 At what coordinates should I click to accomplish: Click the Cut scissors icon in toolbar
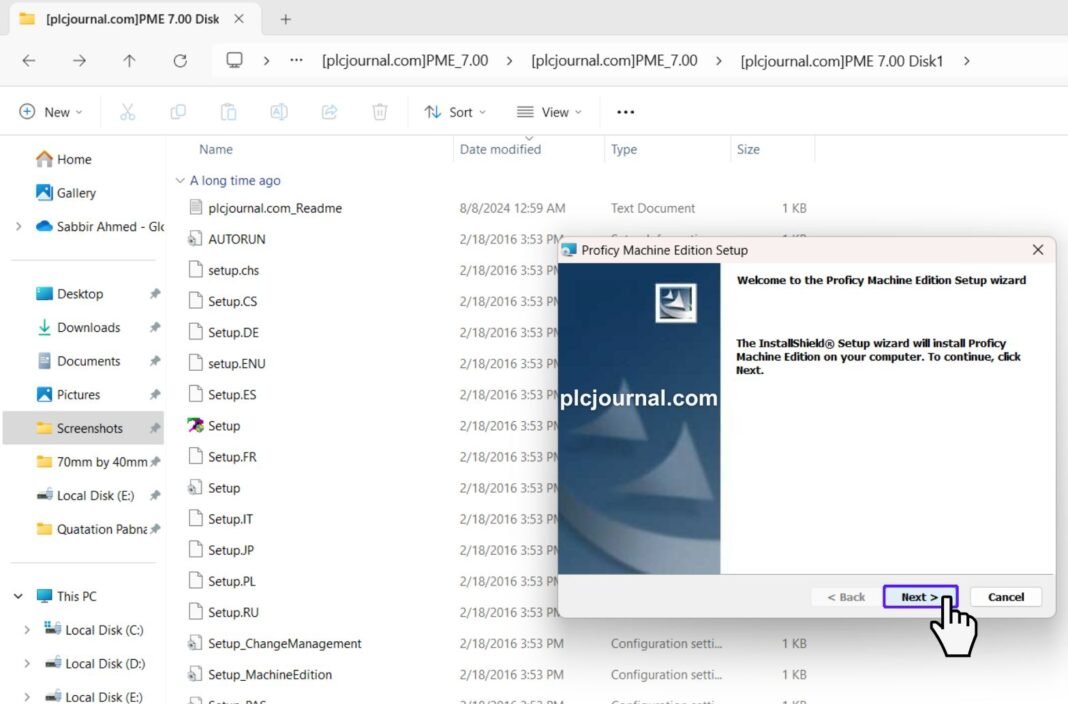pos(127,112)
